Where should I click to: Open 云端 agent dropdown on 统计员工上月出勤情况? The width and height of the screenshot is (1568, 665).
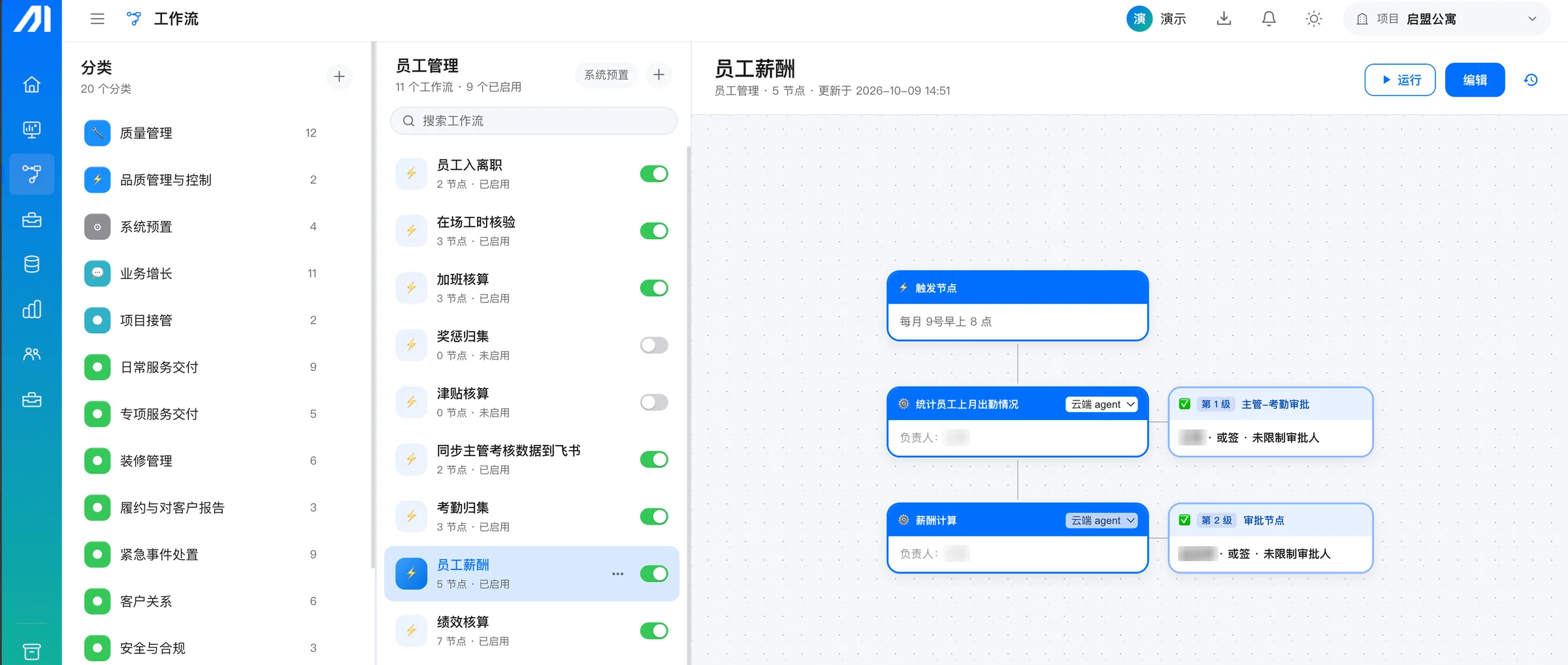point(1102,404)
